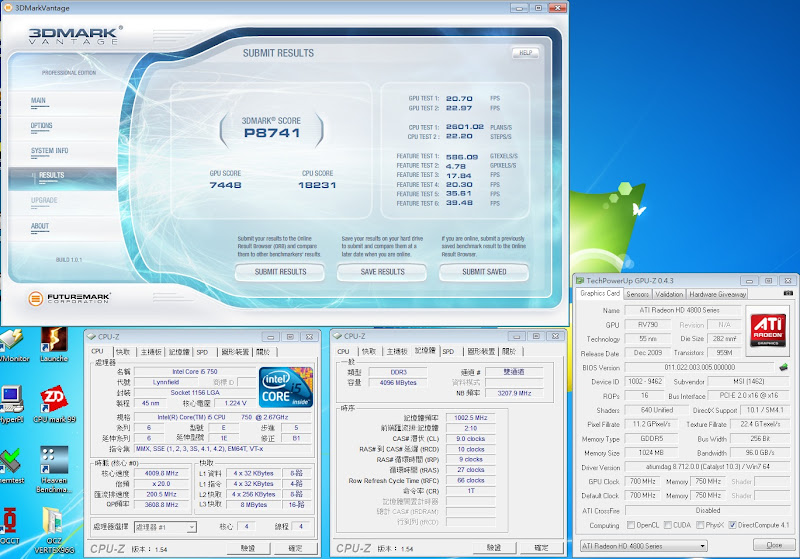Open the Memtest desktop shortcut
The image size is (800, 559).
pyautogui.click(x=11, y=465)
